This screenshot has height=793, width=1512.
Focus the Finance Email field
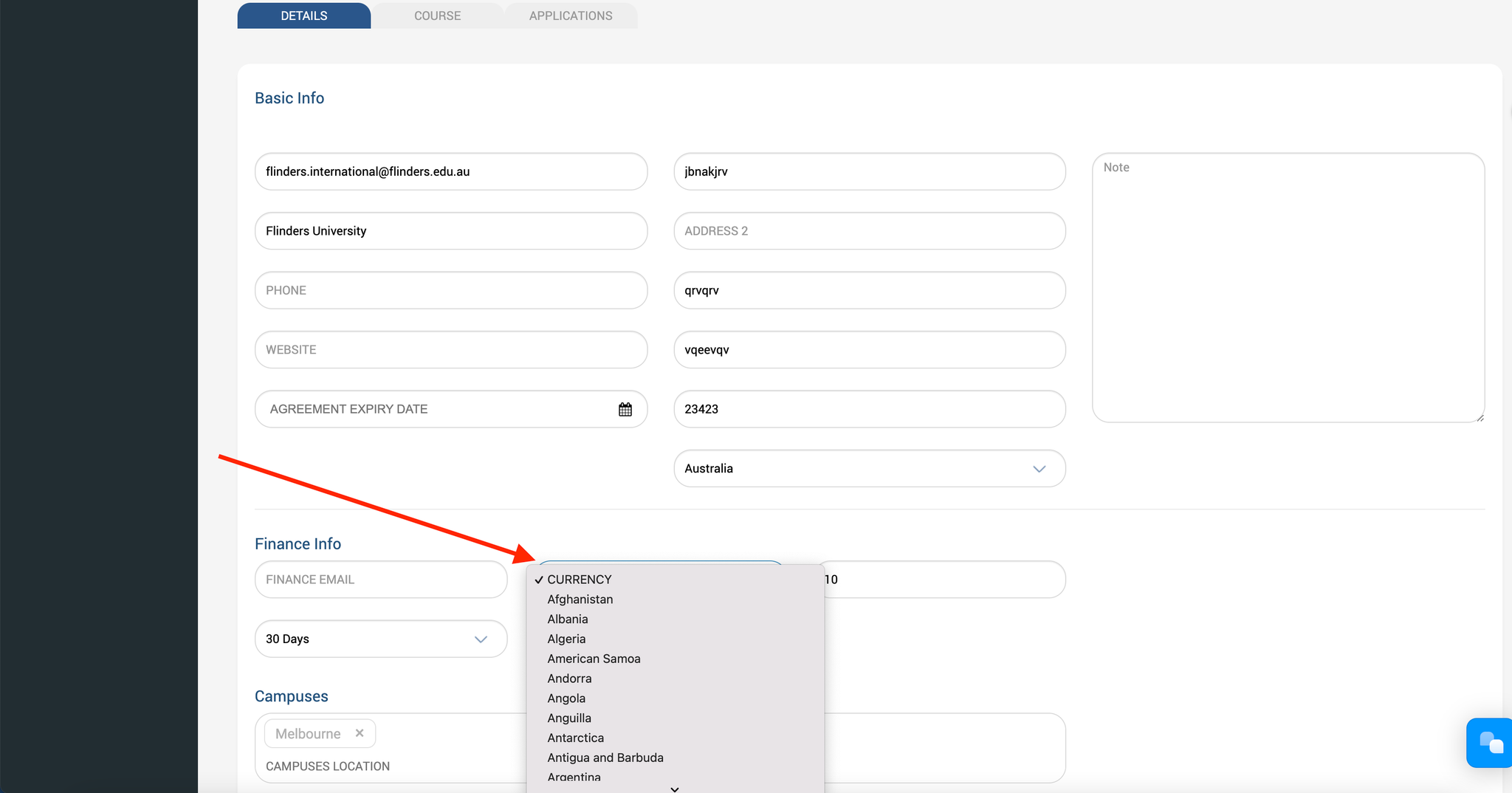click(x=380, y=580)
